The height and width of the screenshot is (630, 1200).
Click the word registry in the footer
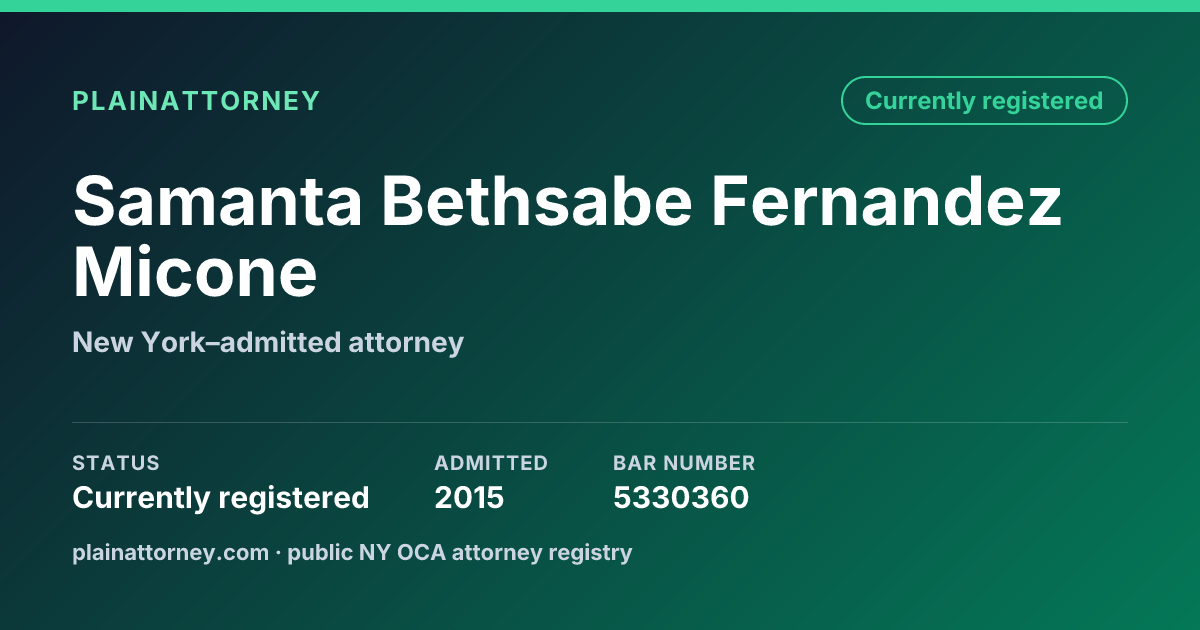tap(593, 552)
